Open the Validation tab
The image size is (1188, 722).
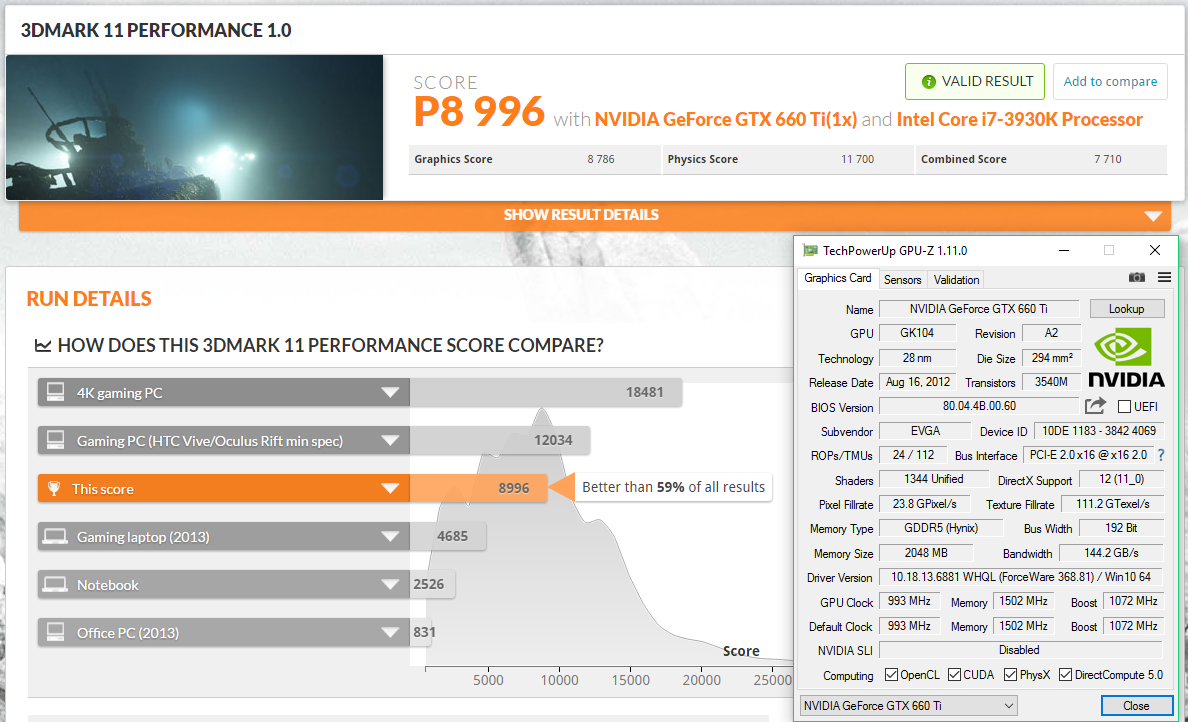tap(956, 280)
